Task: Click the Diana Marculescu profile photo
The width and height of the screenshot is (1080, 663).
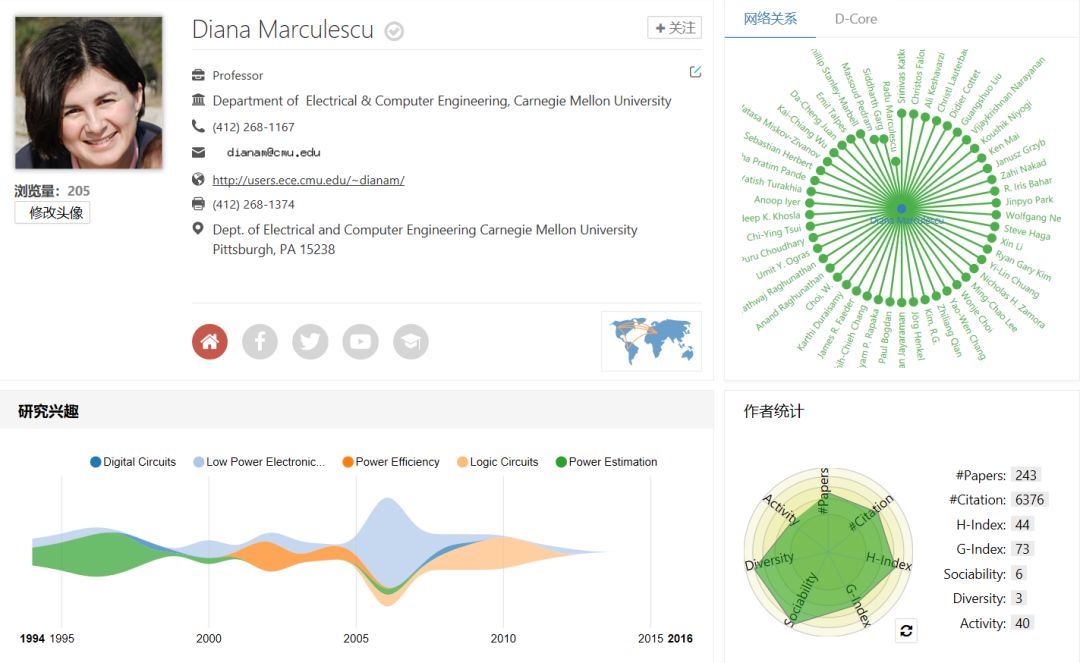Action: click(88, 92)
